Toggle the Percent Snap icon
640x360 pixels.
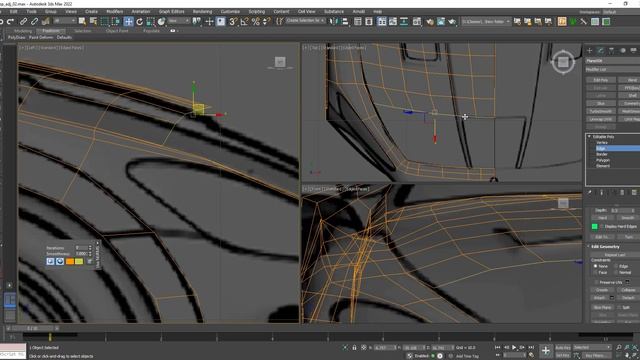tap(256, 21)
